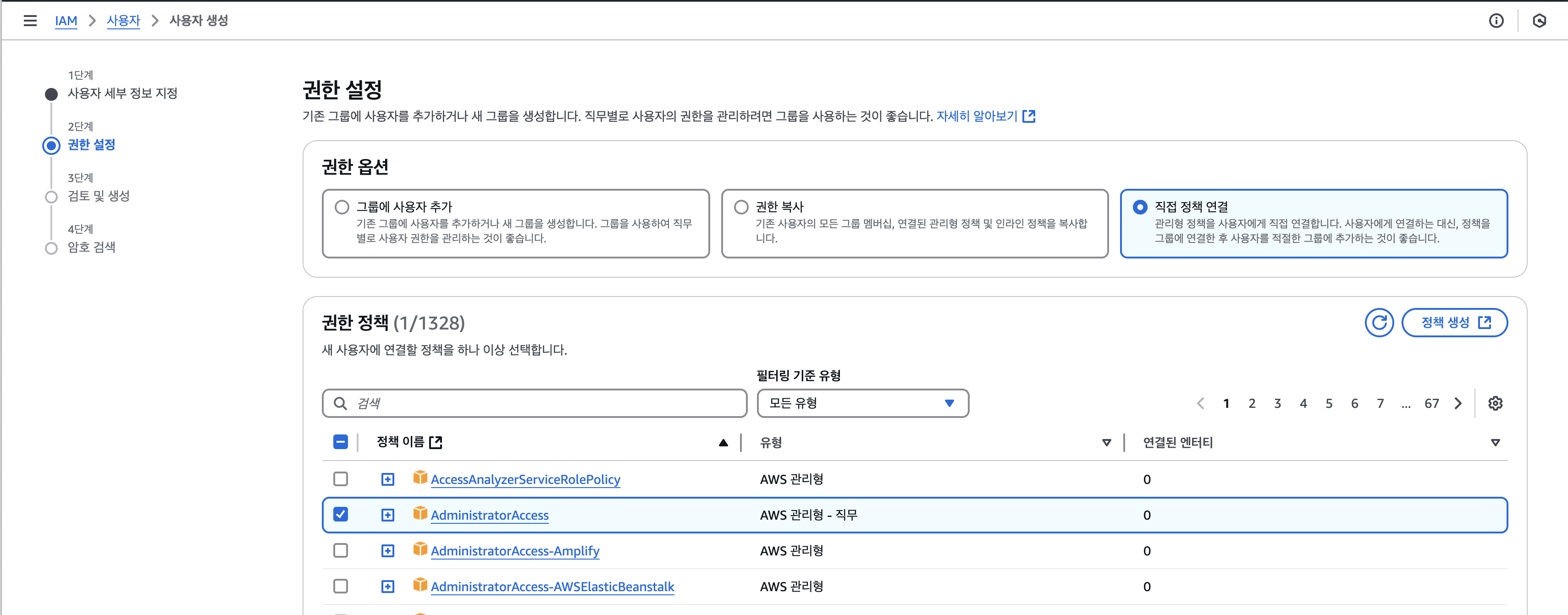Click external link icon next to 정책 이름
Image resolution: width=1568 pixels, height=615 pixels.
436,442
